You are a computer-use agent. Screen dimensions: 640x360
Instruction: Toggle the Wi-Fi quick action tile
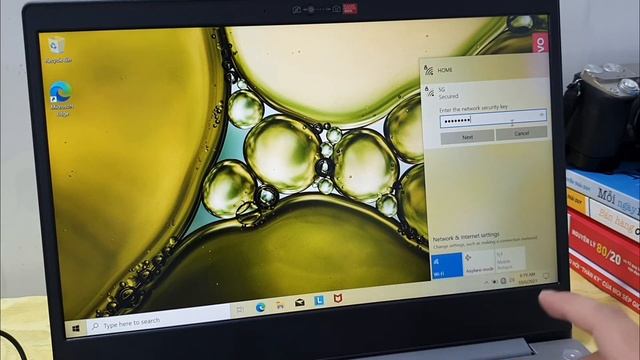point(447,266)
